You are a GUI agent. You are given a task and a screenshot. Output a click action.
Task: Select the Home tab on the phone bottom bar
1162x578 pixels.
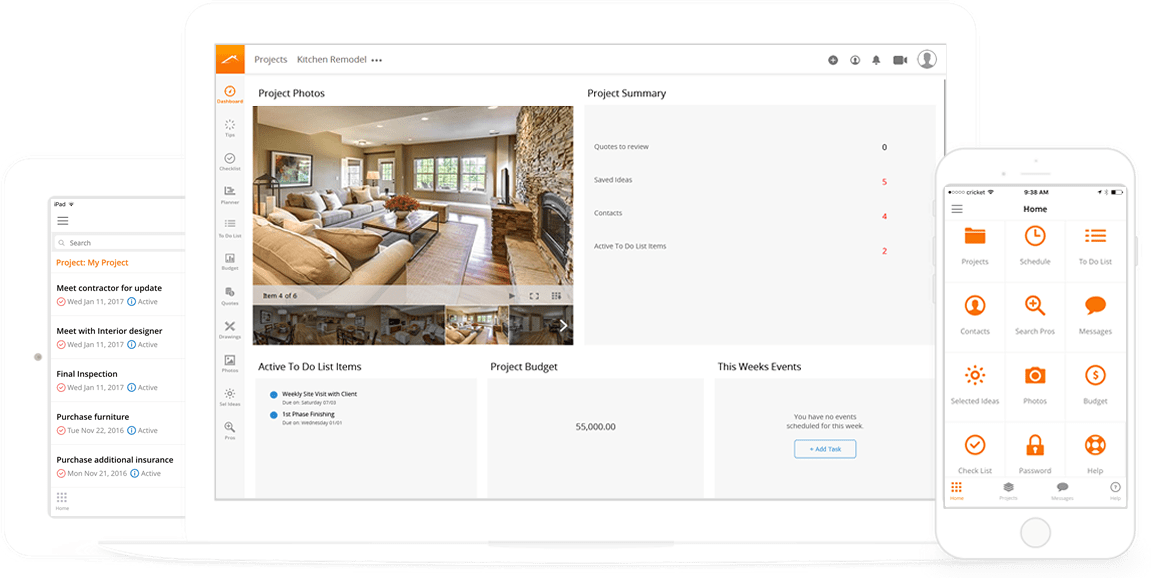[x=957, y=491]
